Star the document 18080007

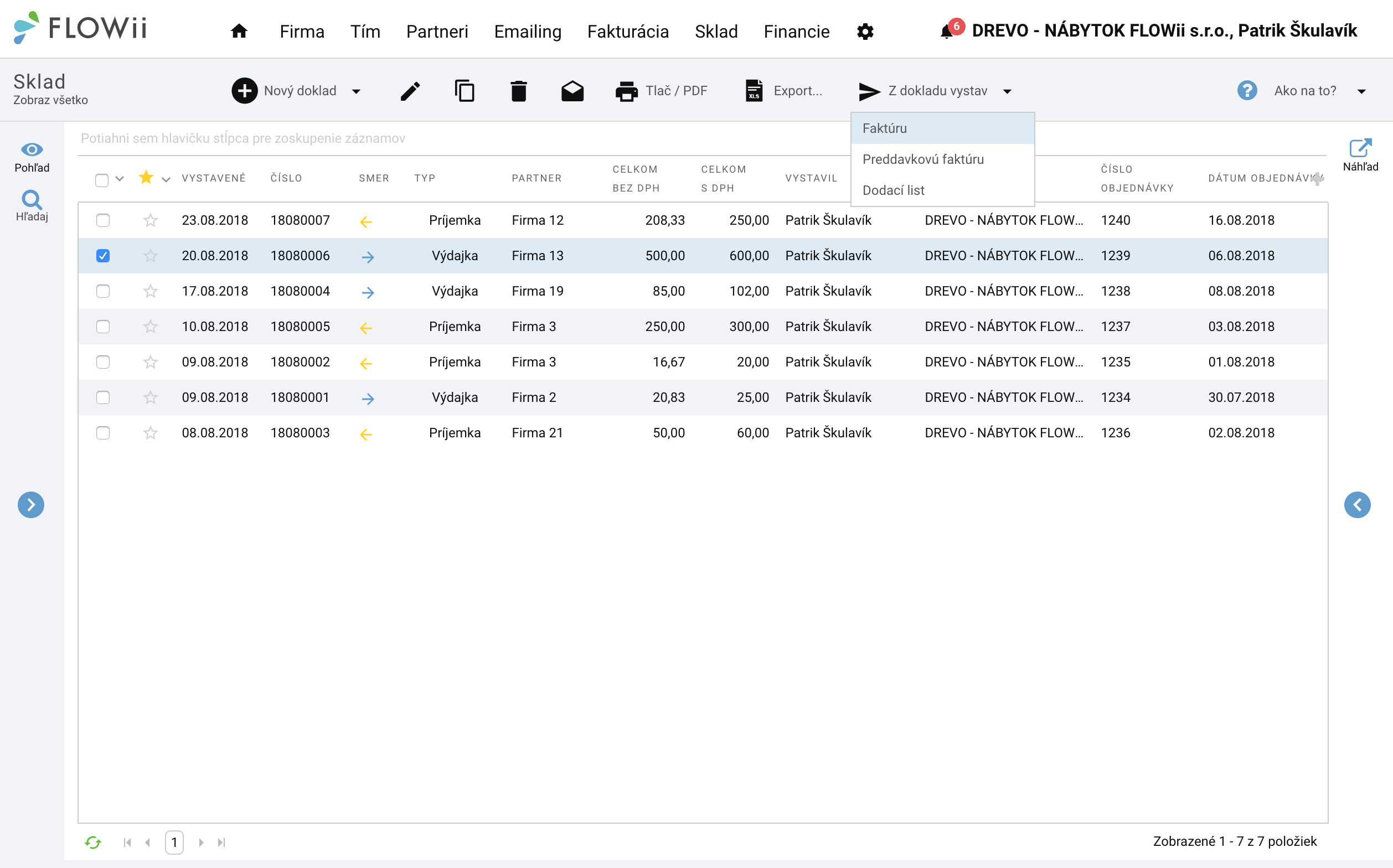(151, 220)
